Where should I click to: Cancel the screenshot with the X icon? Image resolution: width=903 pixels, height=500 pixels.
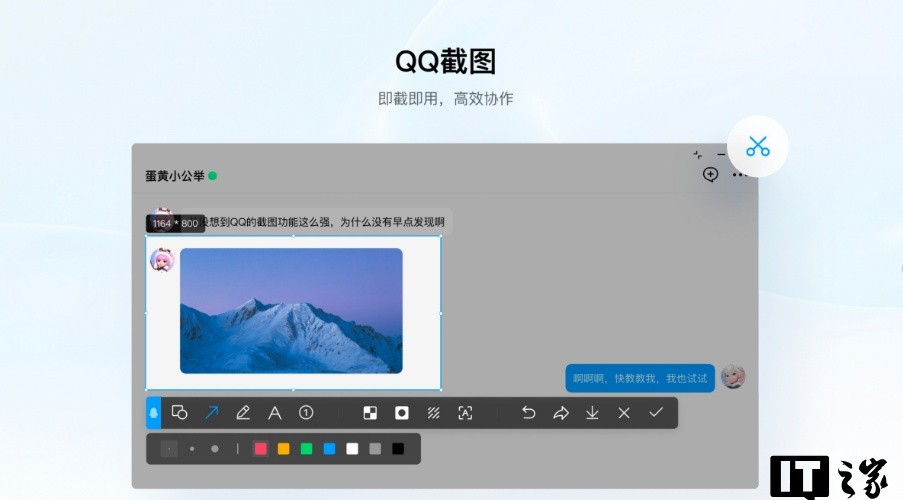pyautogui.click(x=624, y=412)
